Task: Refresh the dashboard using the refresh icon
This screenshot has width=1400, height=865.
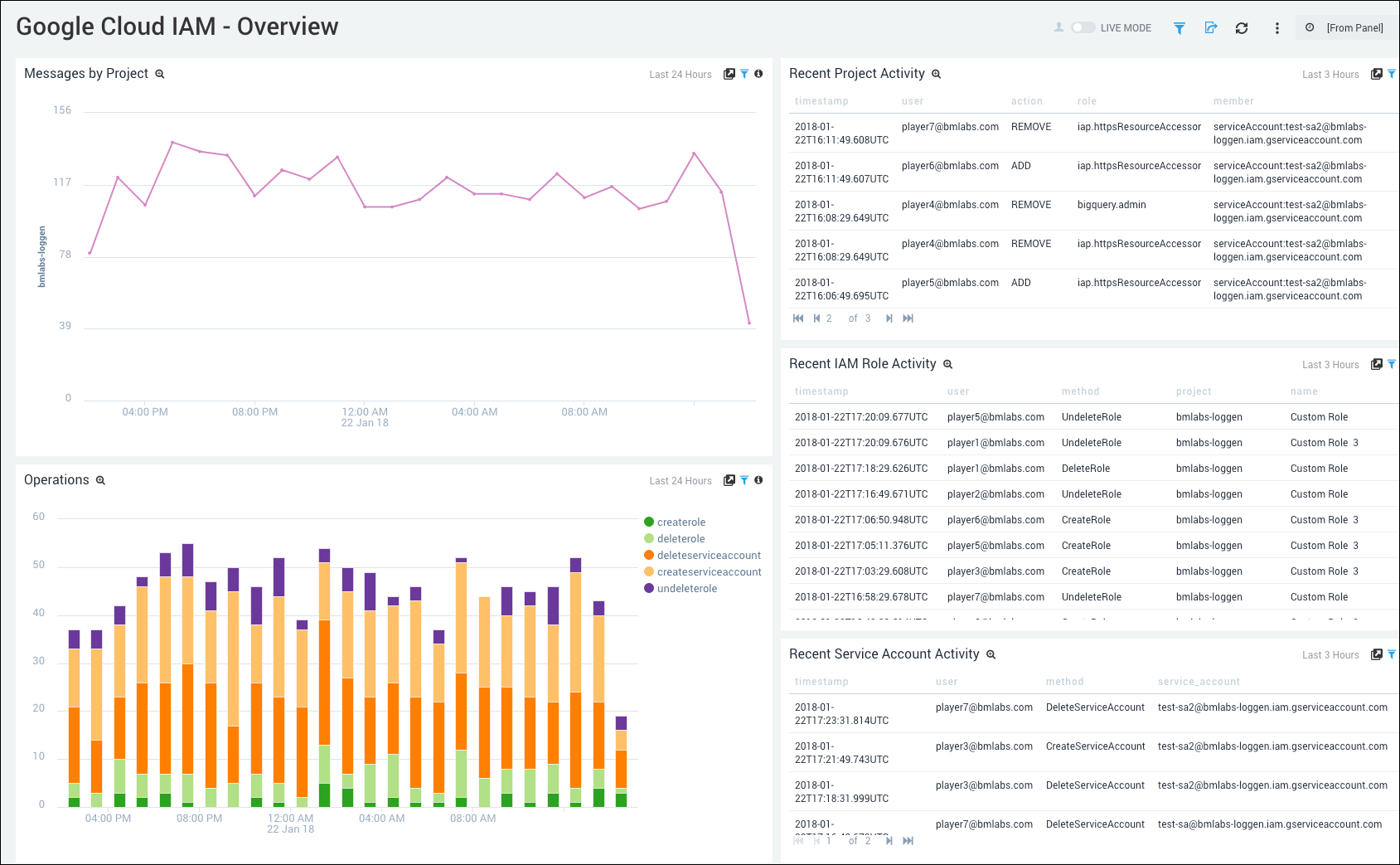Action: [x=1242, y=27]
